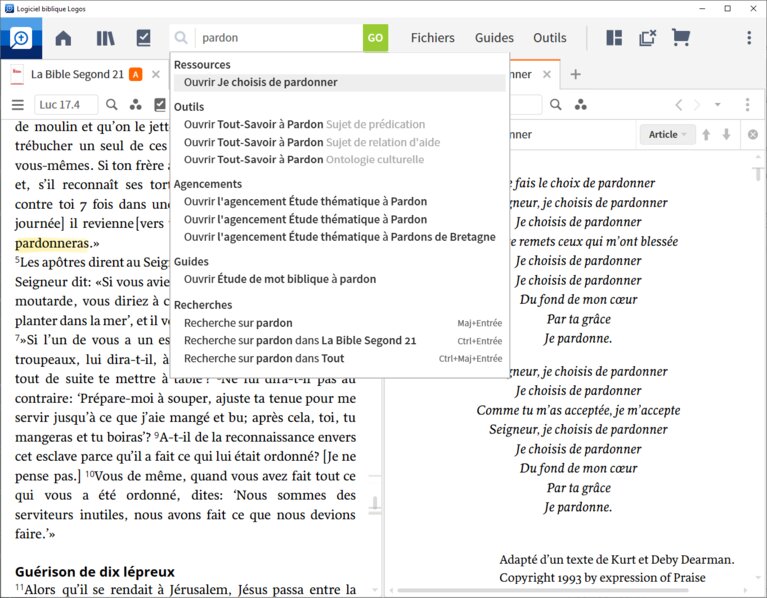Click the search icon in right panel toolbar
The width and height of the screenshot is (767, 598).
[556, 105]
